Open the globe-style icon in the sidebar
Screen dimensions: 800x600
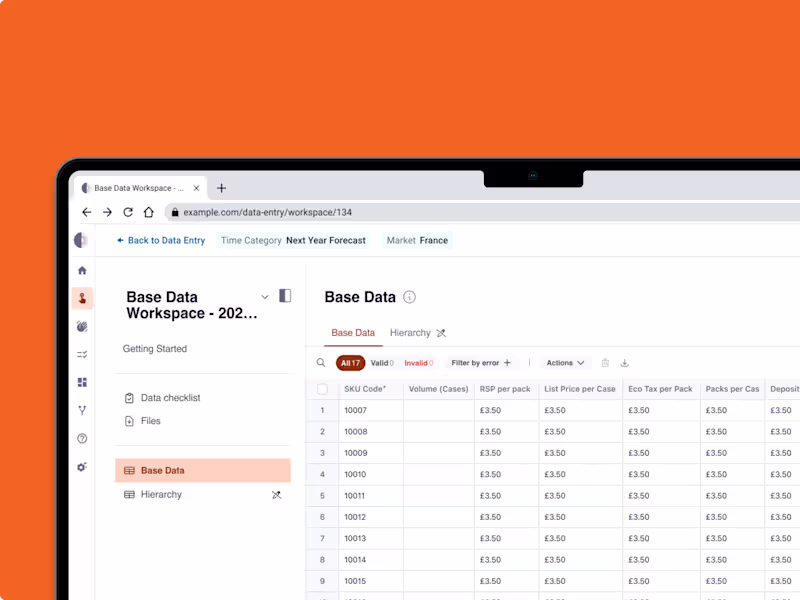tap(82, 327)
